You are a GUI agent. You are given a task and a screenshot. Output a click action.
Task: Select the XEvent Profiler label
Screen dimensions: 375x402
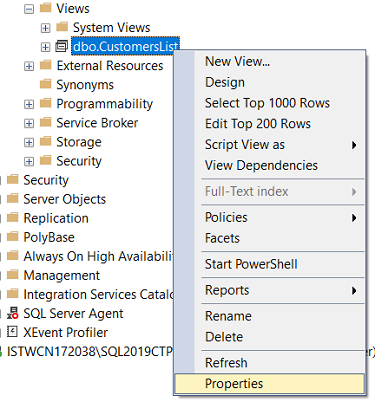(66, 333)
